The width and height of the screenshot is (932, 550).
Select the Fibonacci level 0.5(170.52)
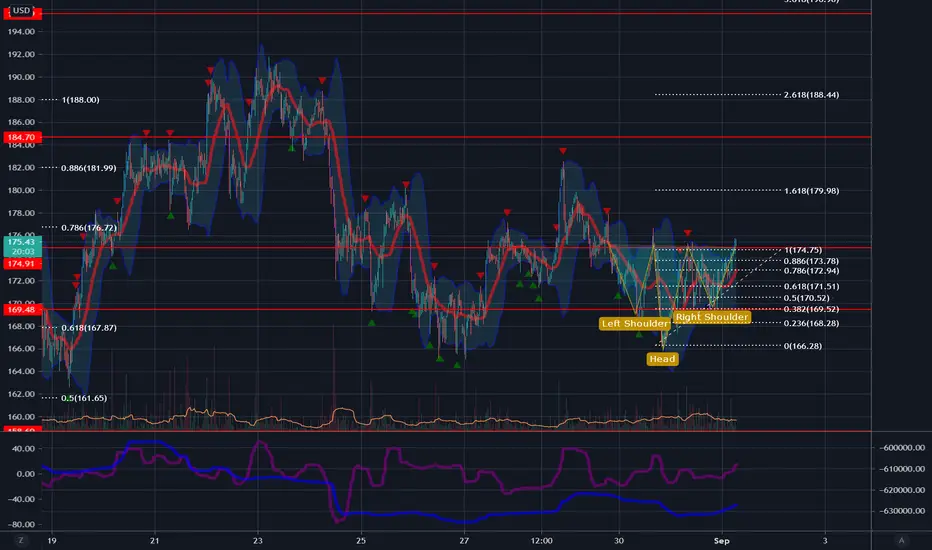coord(807,298)
